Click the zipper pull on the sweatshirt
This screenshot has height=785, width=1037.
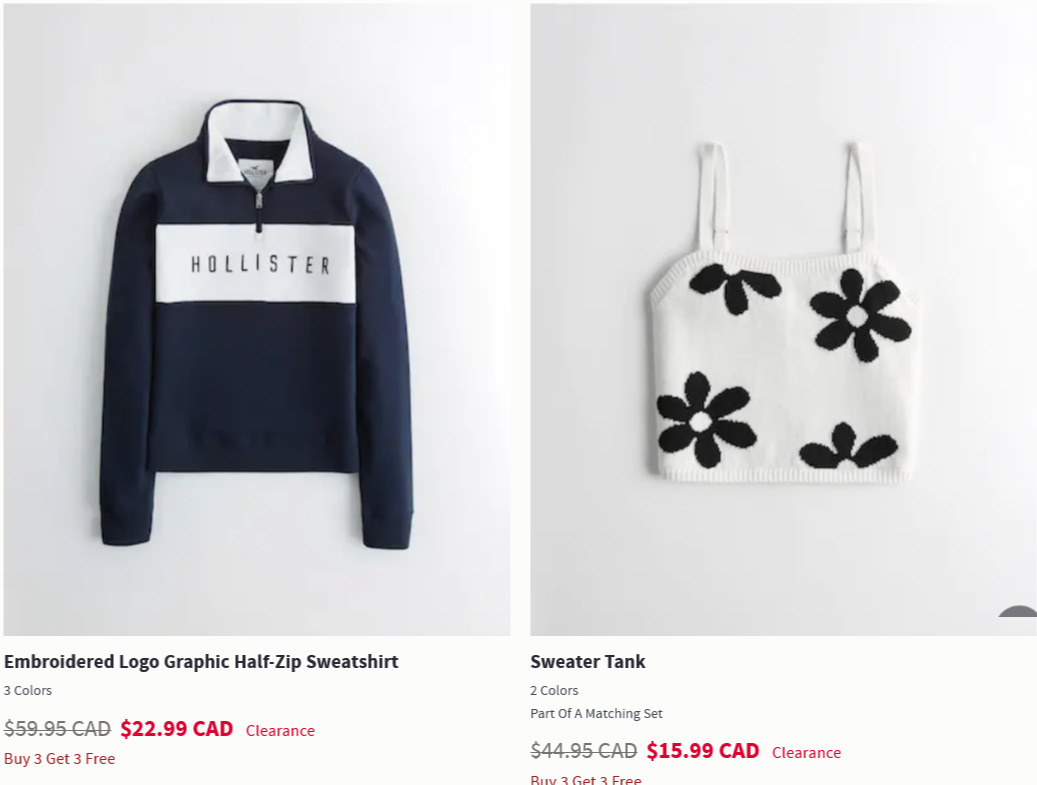(x=259, y=210)
